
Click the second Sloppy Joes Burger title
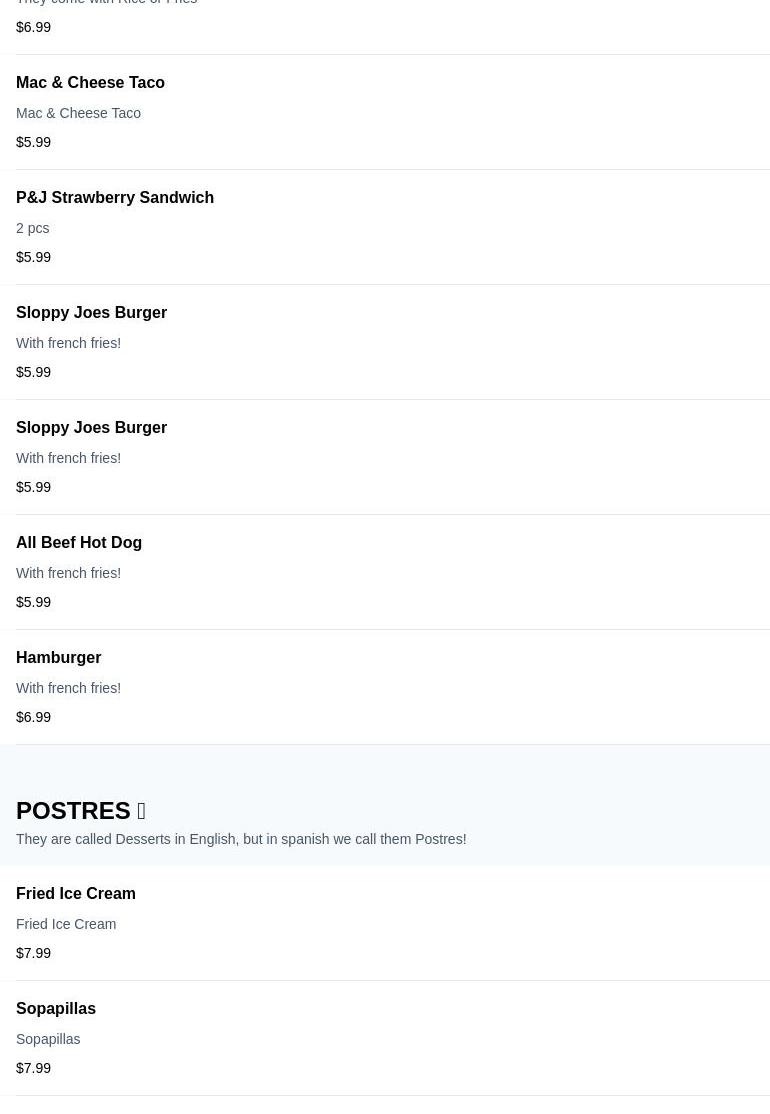pos(91,428)
